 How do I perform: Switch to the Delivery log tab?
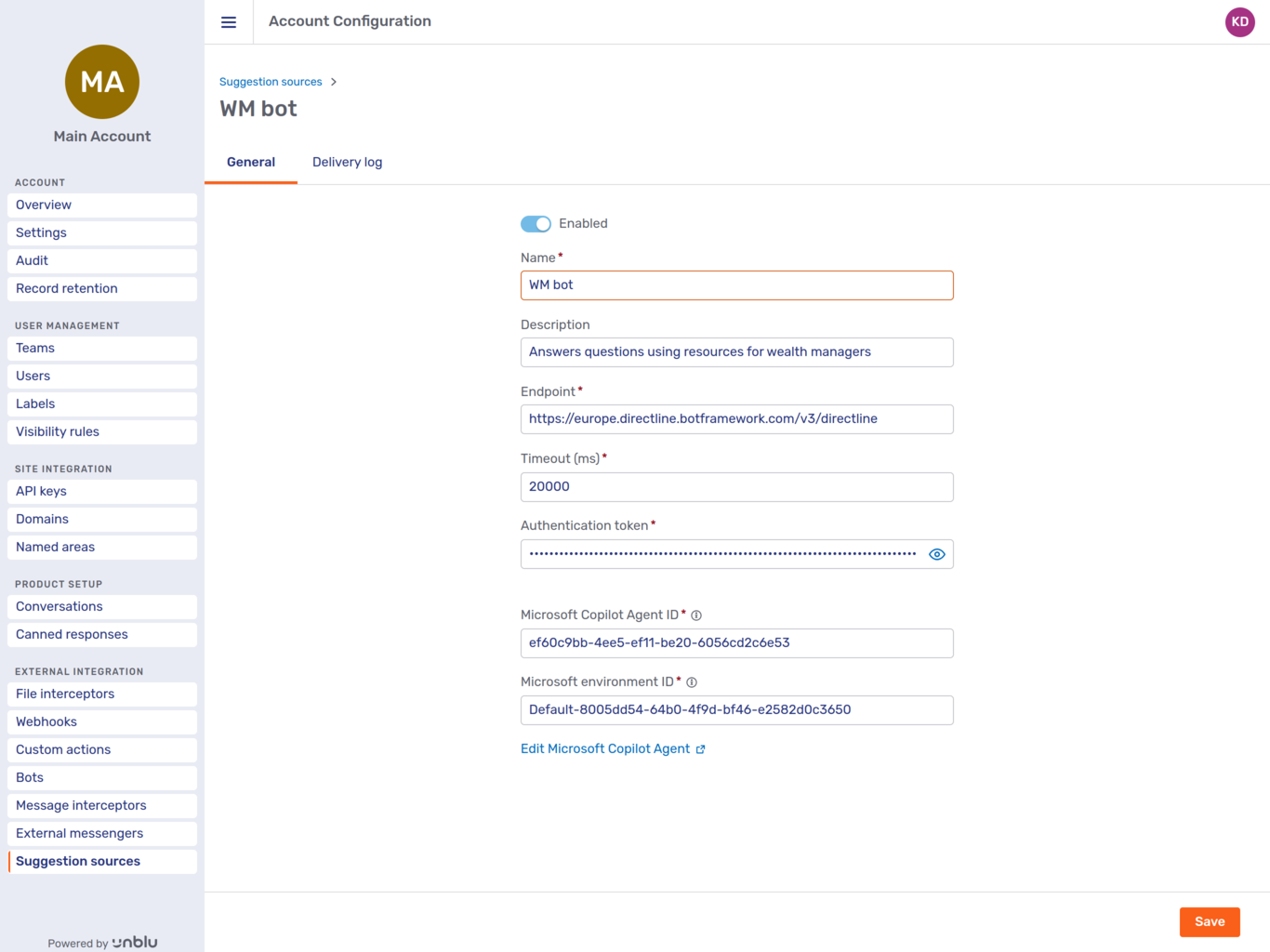pyautogui.click(x=347, y=162)
